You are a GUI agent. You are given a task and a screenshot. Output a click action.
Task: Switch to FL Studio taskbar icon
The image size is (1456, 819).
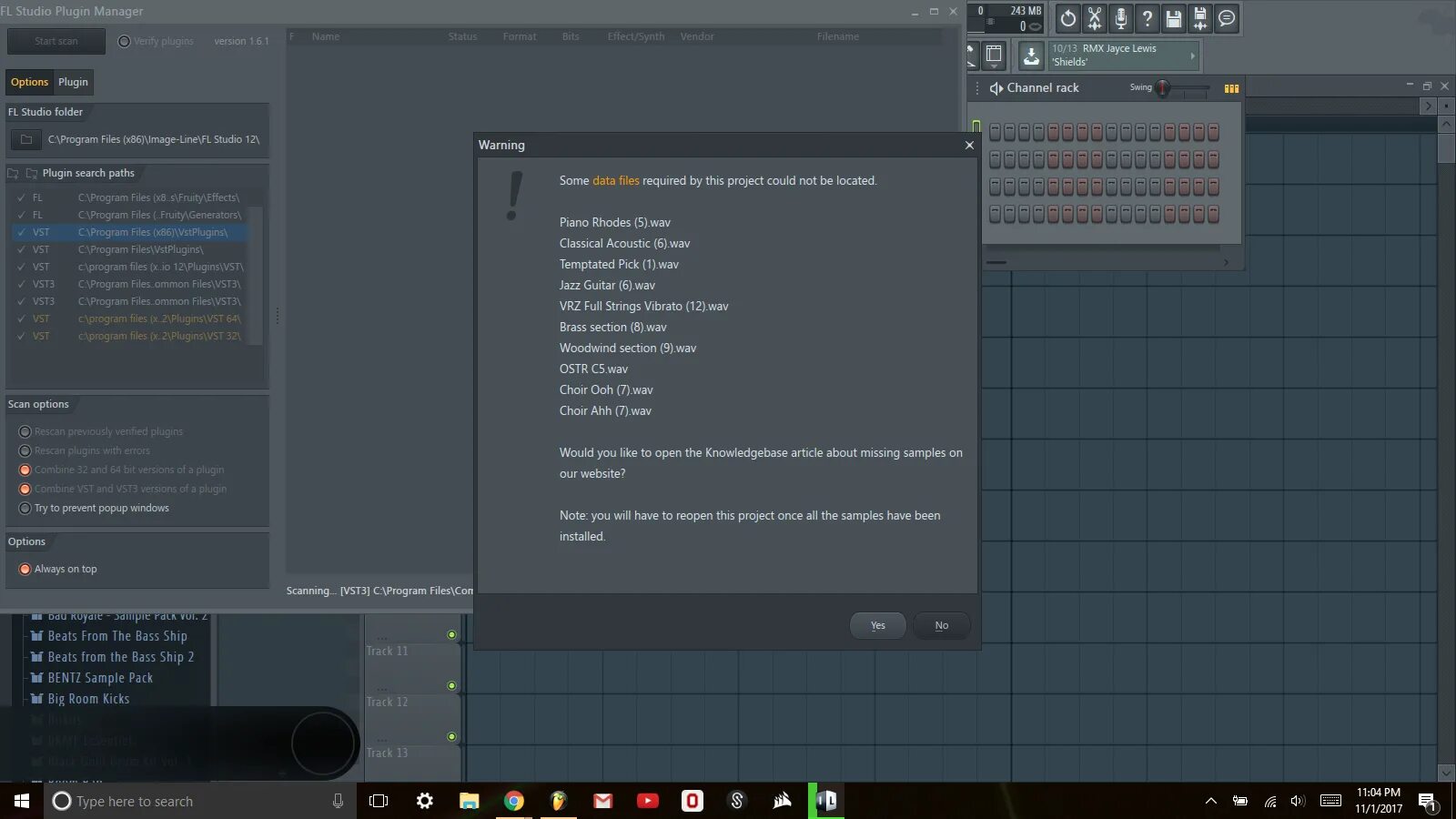tap(559, 801)
